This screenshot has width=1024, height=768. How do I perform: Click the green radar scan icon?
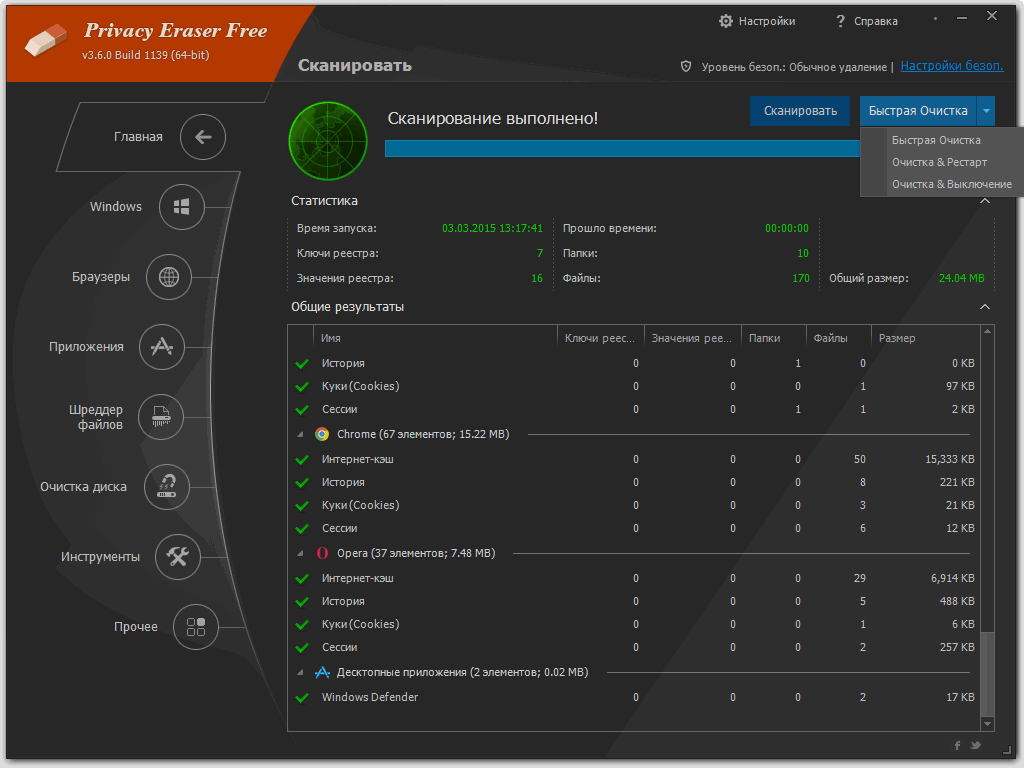pos(328,140)
